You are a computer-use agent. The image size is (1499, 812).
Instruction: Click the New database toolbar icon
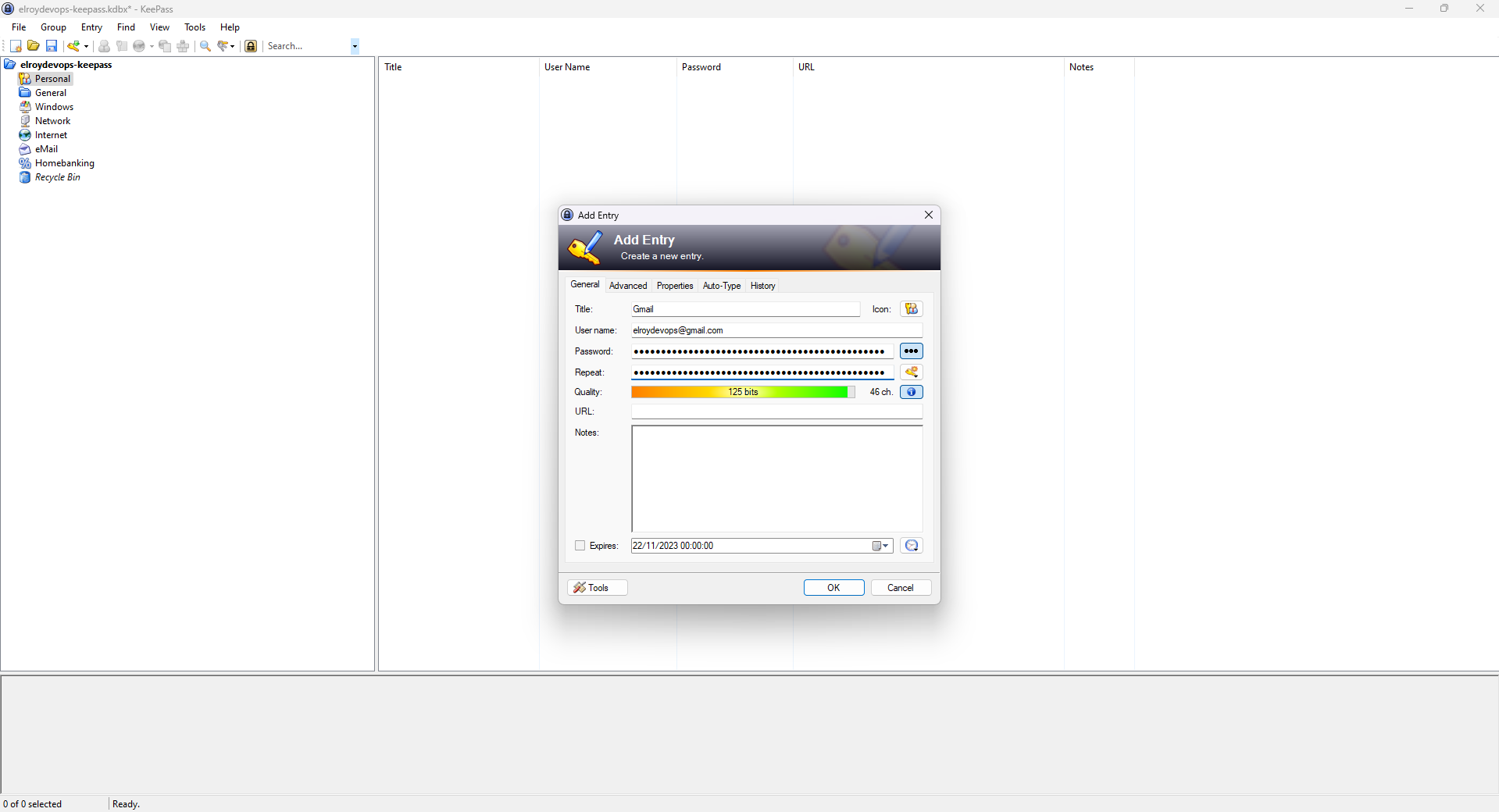pyautogui.click(x=16, y=46)
